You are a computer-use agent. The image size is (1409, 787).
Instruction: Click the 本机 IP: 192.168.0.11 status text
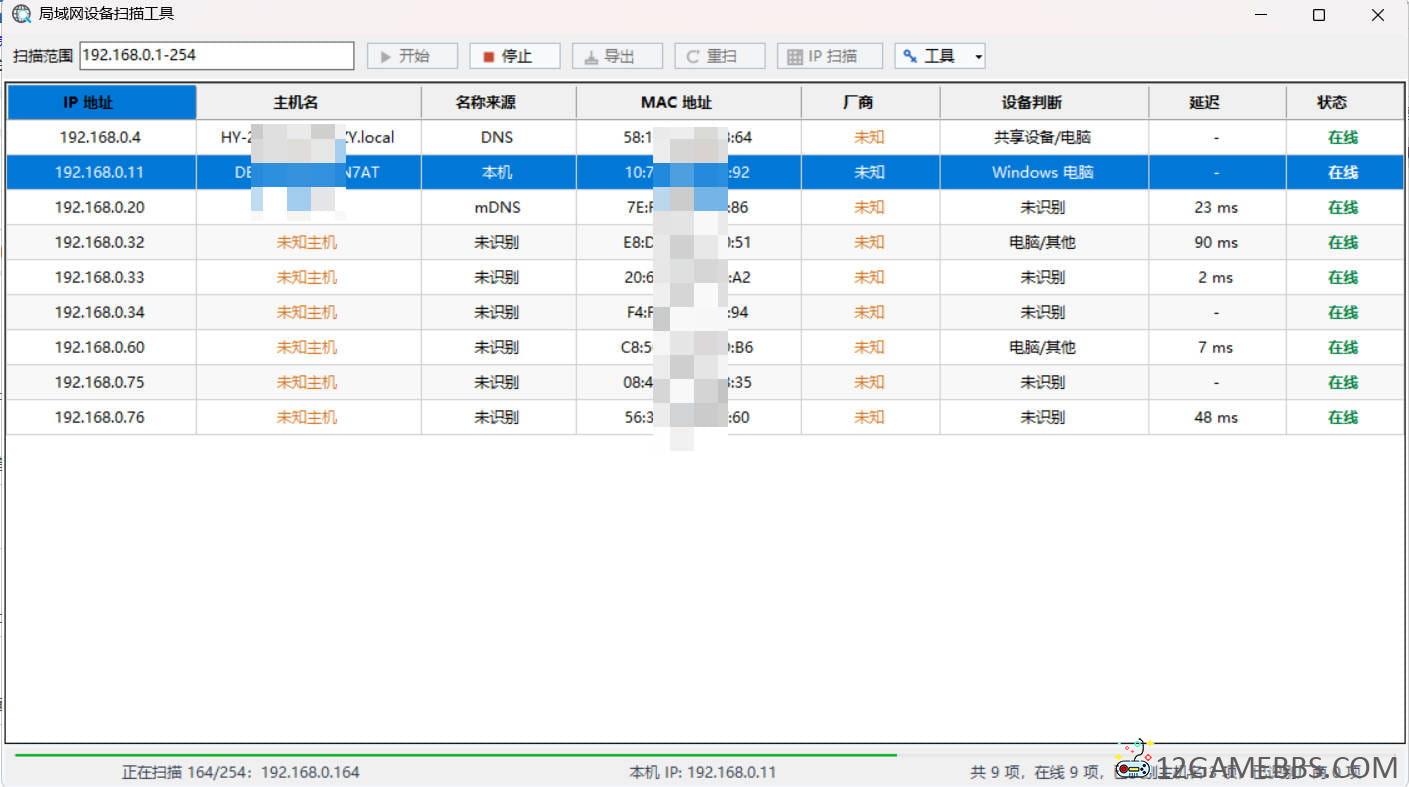703,772
